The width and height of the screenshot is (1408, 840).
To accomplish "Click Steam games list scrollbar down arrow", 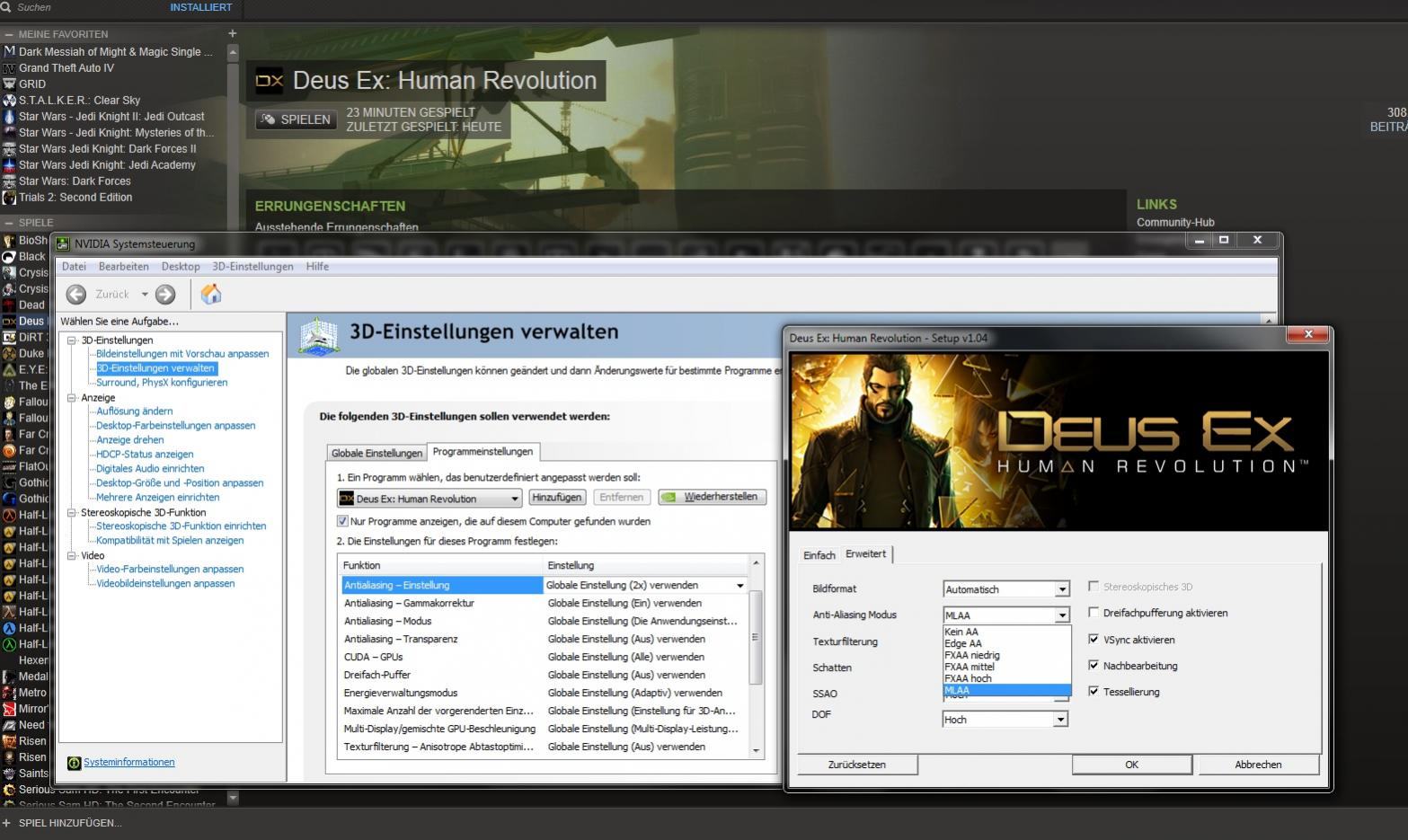I will coord(233,797).
